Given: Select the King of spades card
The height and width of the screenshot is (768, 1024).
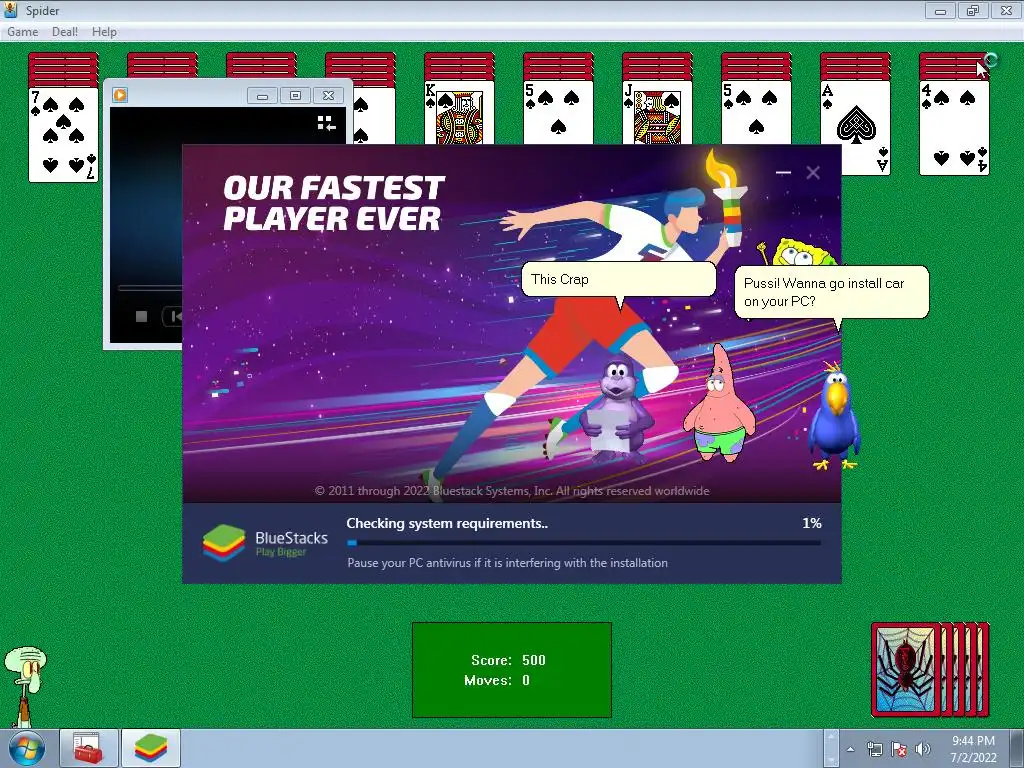Looking at the screenshot, I should tap(459, 112).
